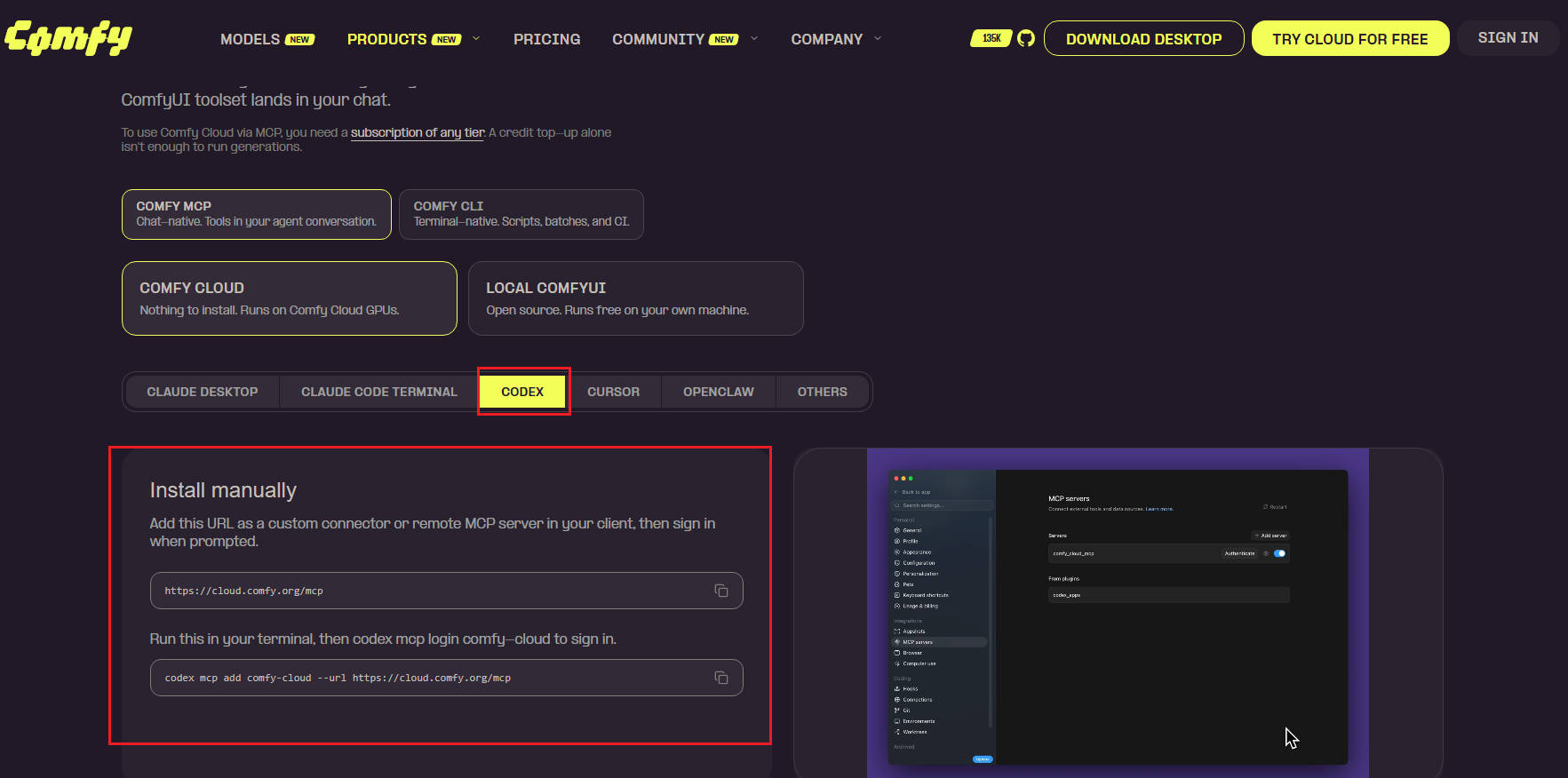Click the Comfy logo

tap(68, 37)
